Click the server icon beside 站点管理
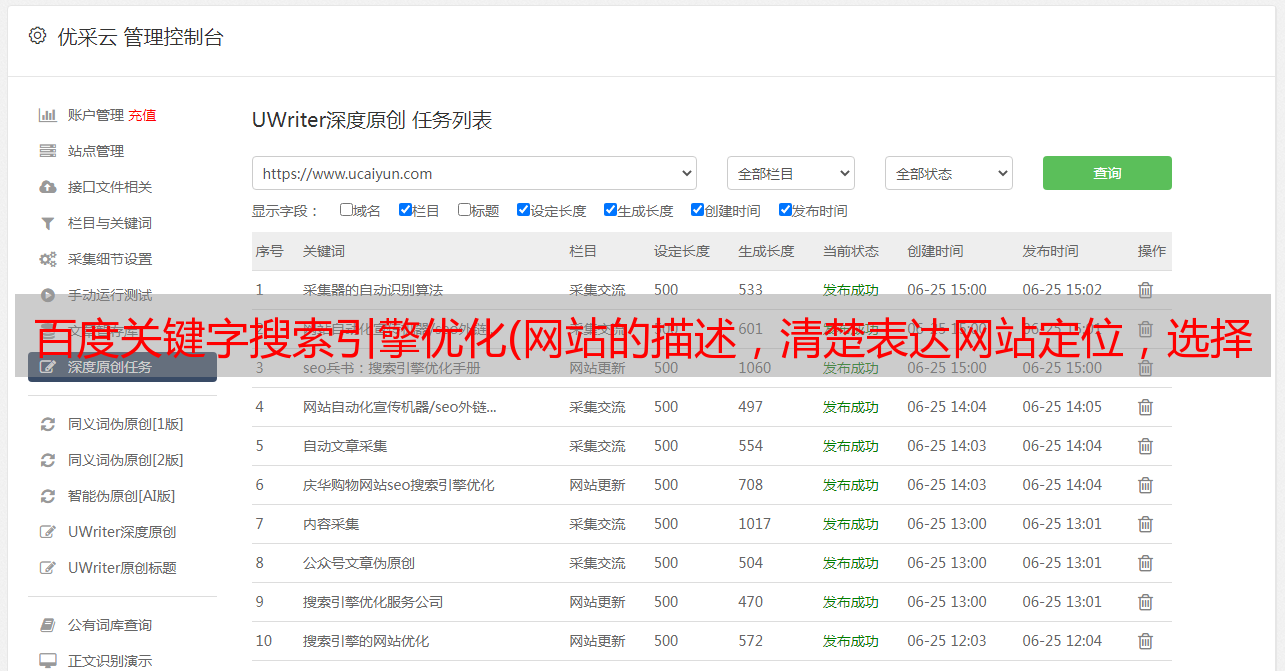 tap(47, 151)
